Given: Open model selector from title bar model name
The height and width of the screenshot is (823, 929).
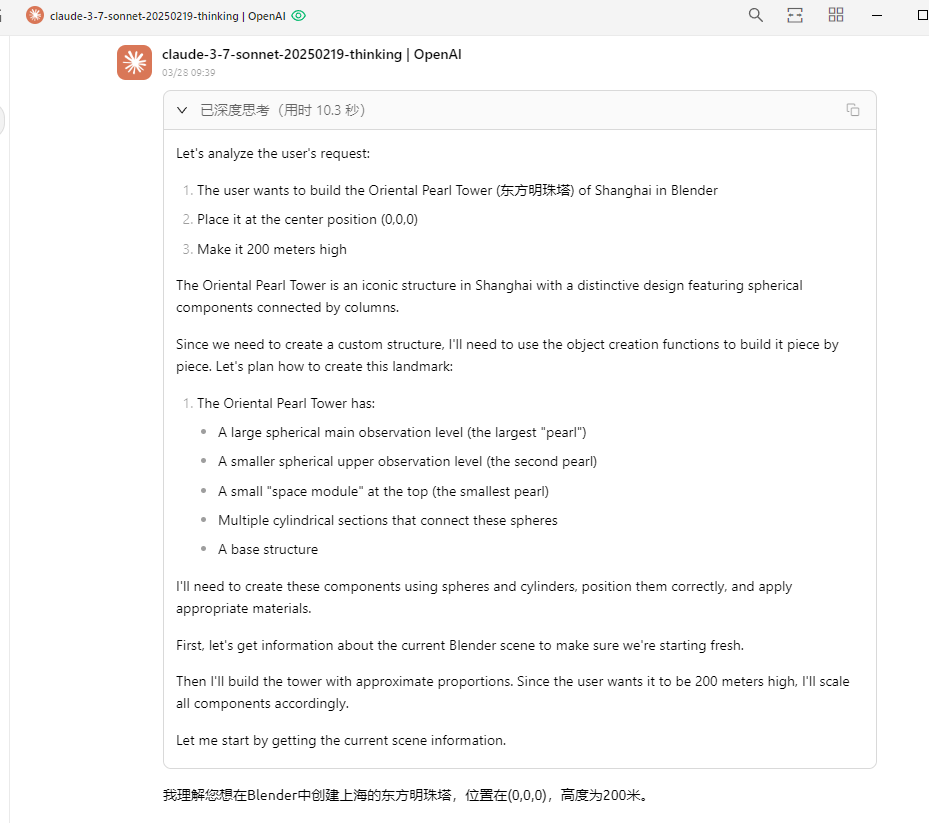Looking at the screenshot, I should 168,16.
